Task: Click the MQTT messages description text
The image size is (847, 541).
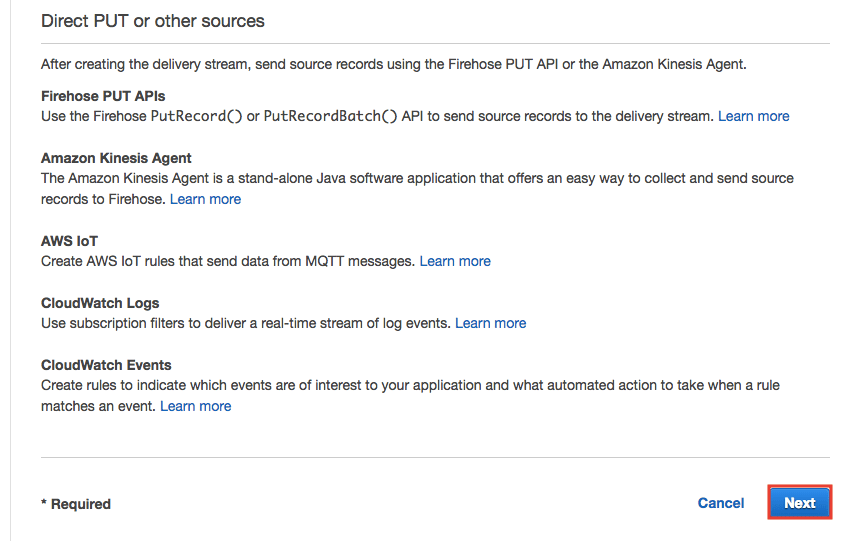Action: click(x=227, y=261)
